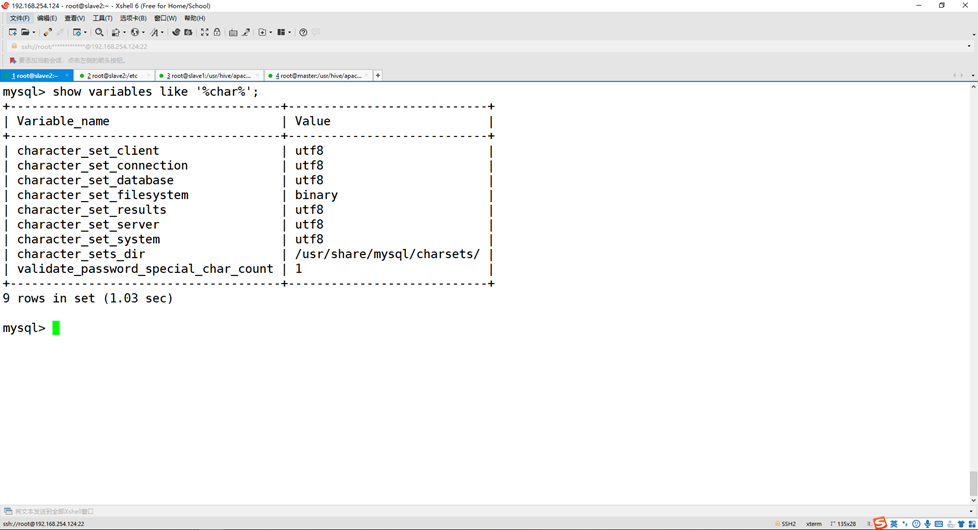This screenshot has width=978, height=530.
Task: Open the 查看(V) menu
Action: pos(75,18)
